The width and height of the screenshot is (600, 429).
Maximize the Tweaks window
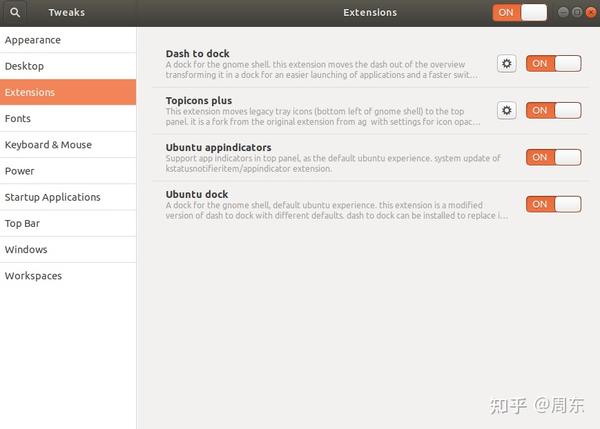(x=576, y=13)
